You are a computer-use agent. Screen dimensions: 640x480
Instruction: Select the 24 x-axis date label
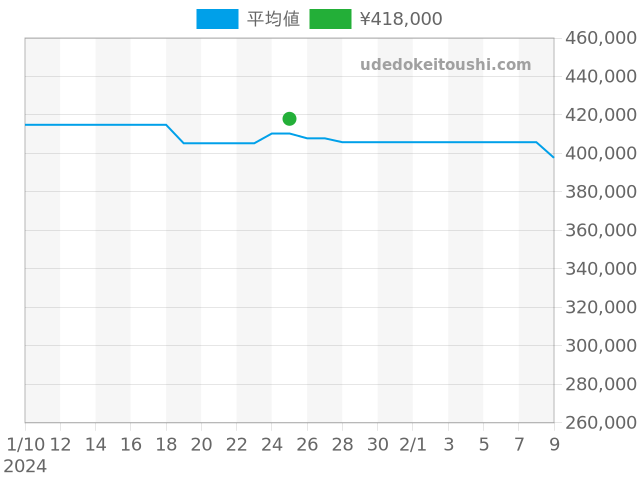point(272,444)
